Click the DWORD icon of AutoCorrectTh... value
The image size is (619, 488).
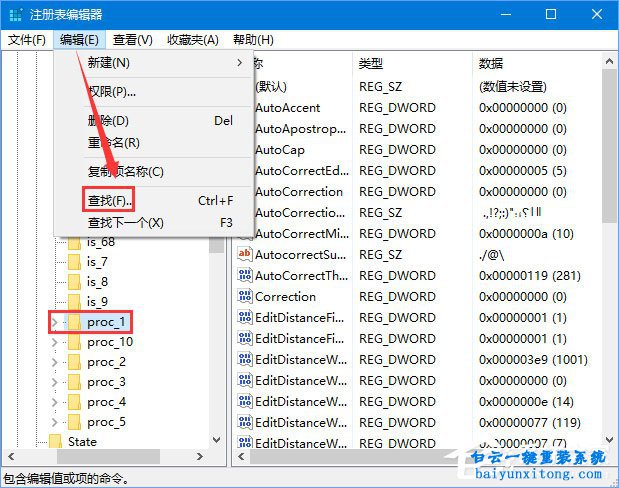click(x=245, y=275)
